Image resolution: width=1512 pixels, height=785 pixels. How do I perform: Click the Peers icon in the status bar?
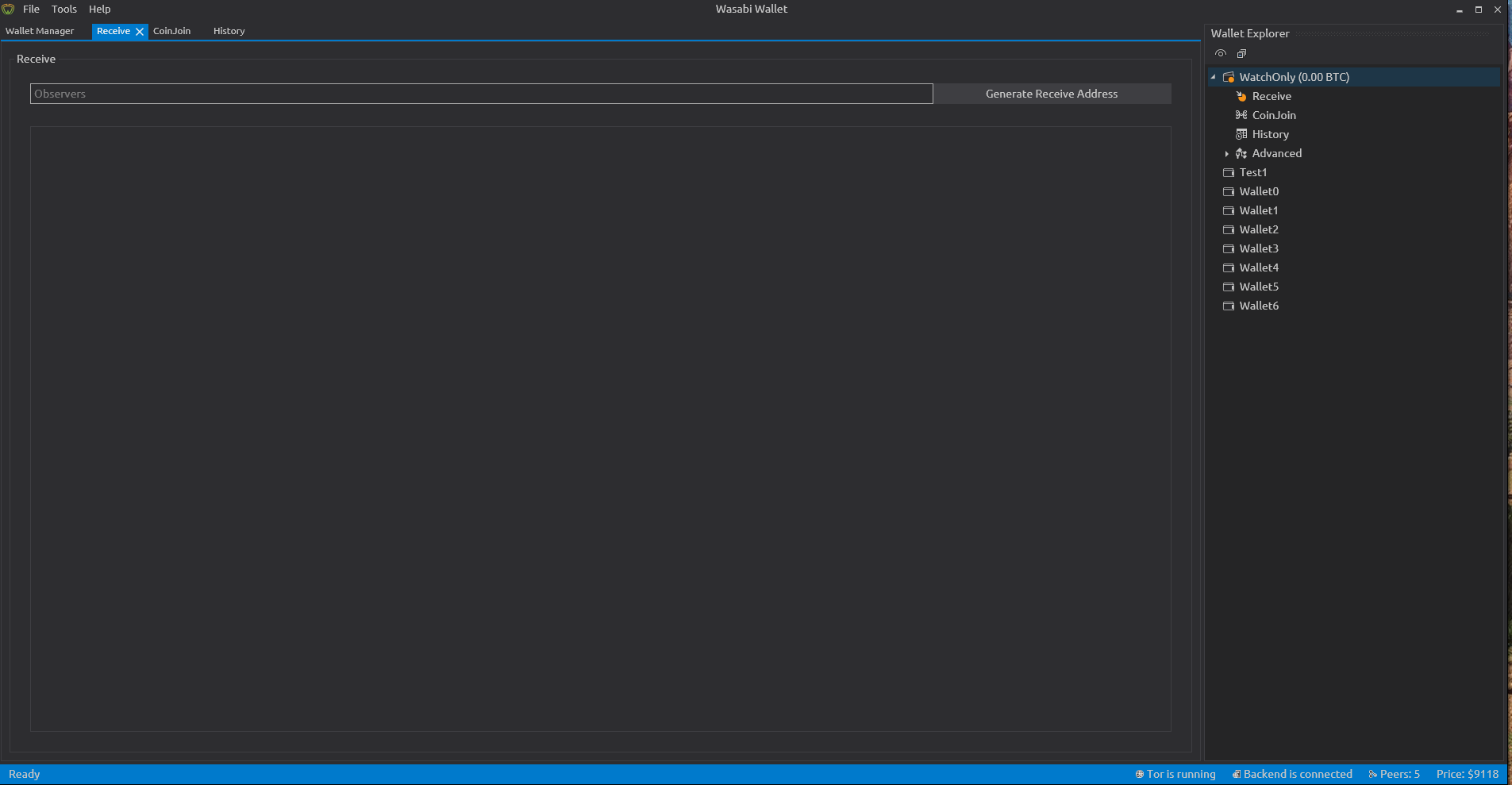coord(1373,774)
